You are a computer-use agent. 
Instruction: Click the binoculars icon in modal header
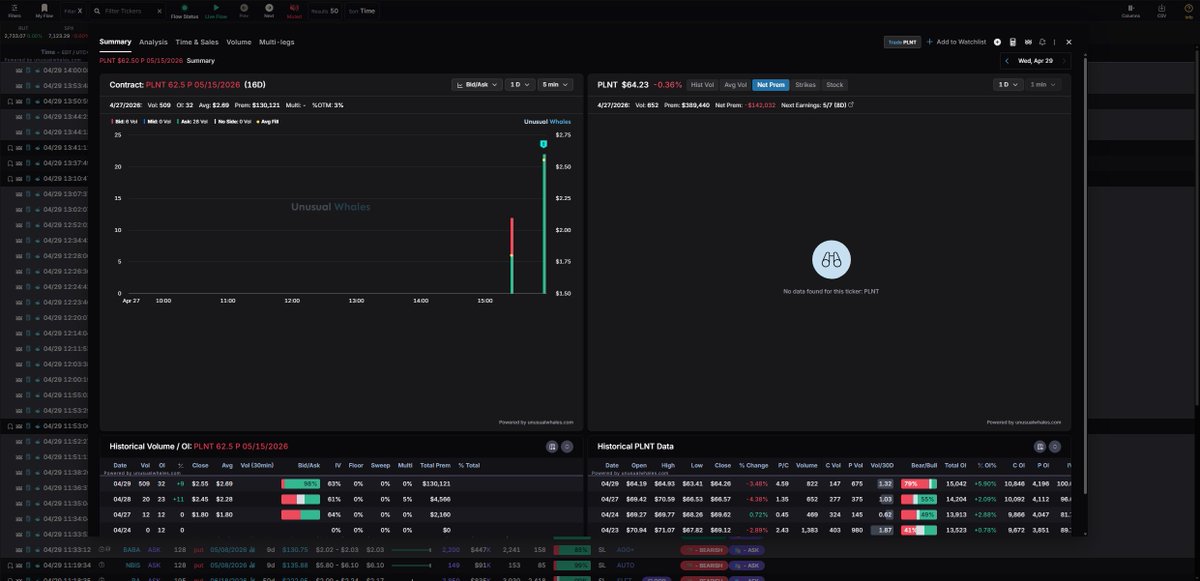pos(1028,42)
